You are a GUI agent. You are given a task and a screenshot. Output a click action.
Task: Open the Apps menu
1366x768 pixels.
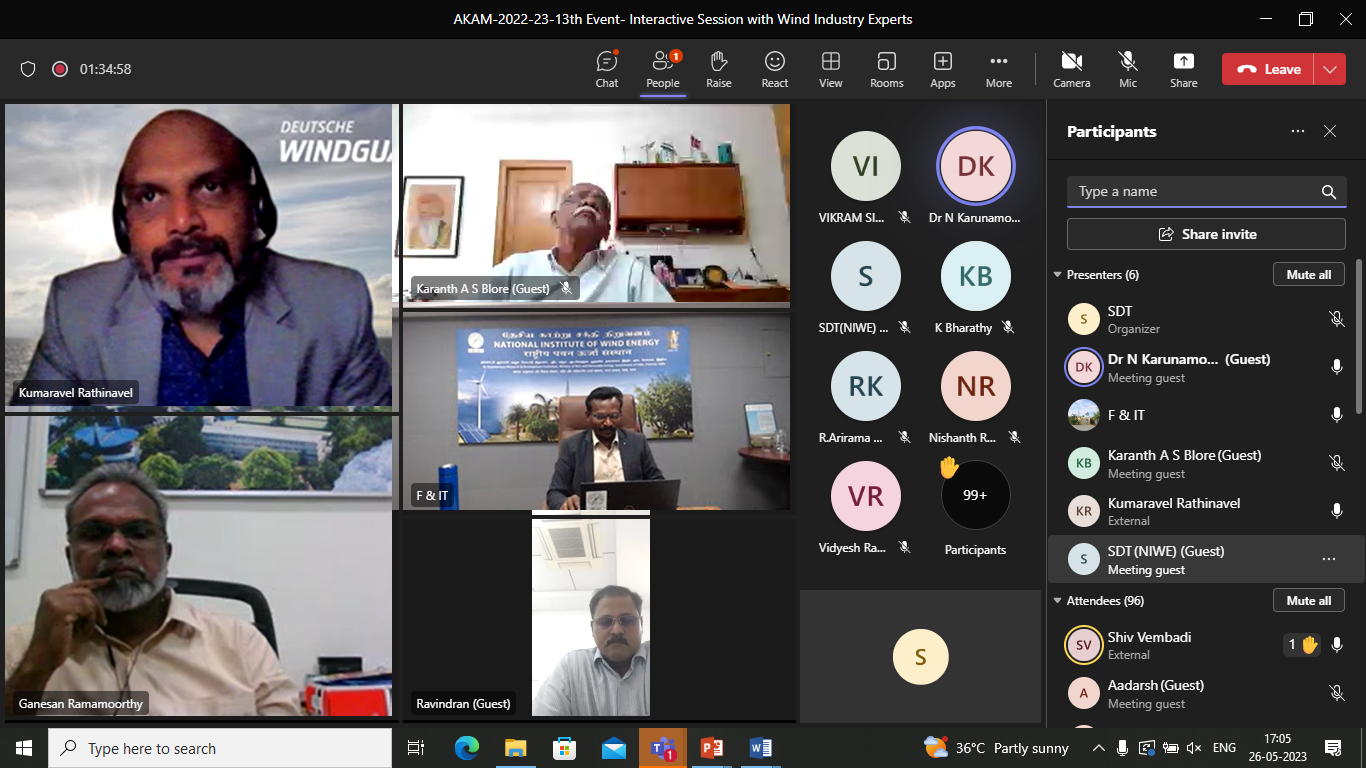pyautogui.click(x=942, y=69)
